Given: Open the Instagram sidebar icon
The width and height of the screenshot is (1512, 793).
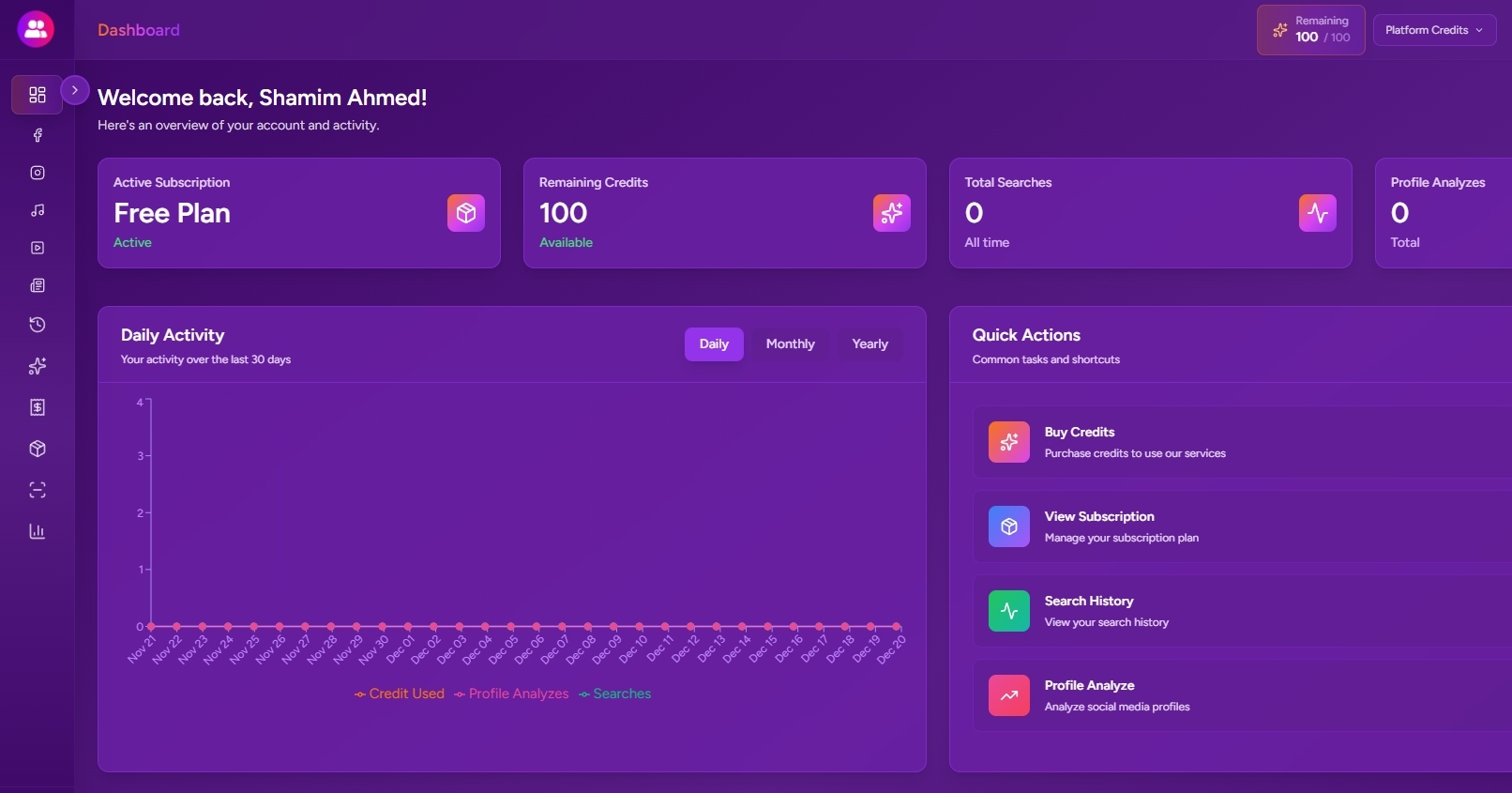Looking at the screenshot, I should click(x=38, y=173).
